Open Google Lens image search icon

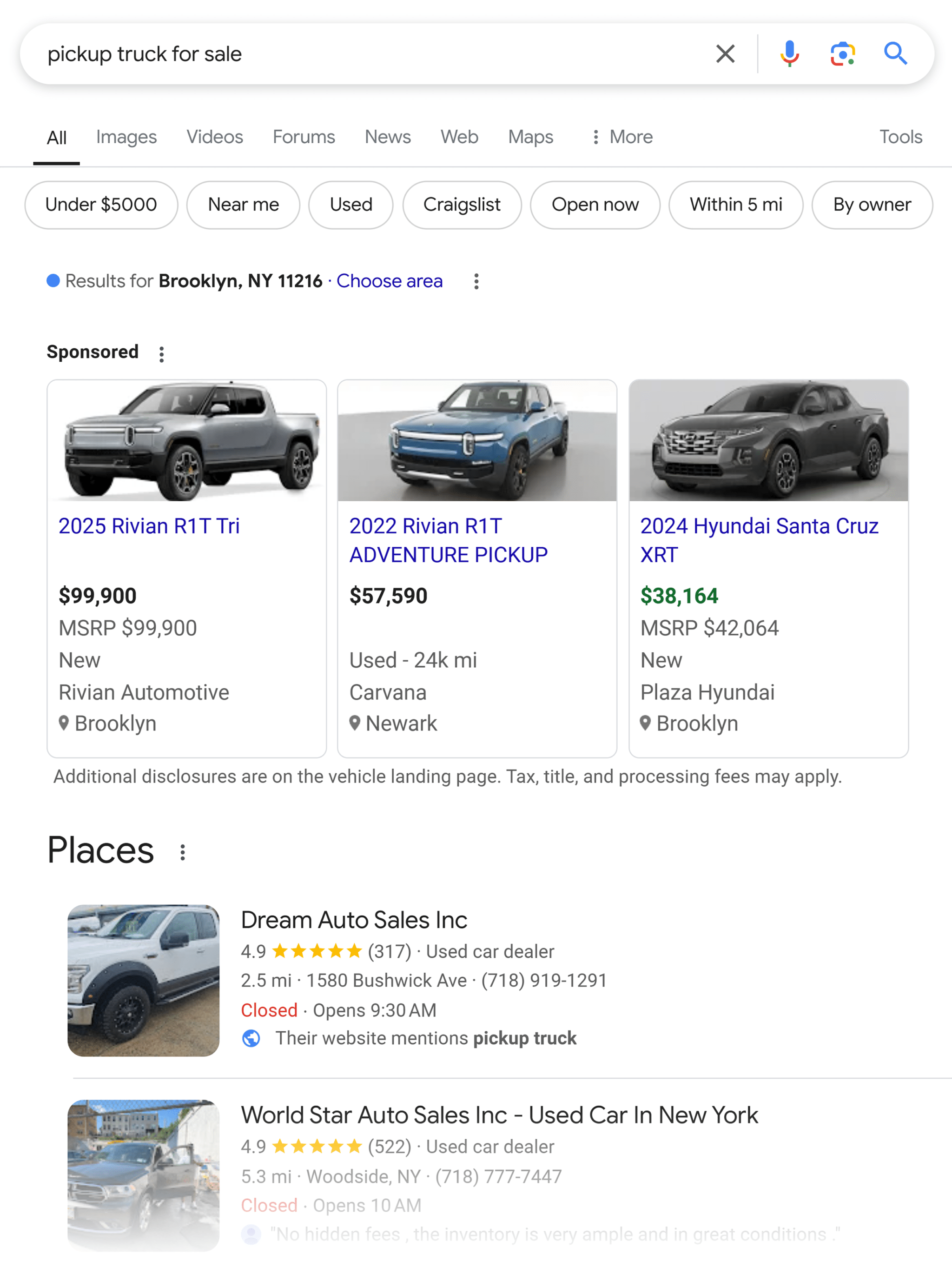click(x=843, y=54)
